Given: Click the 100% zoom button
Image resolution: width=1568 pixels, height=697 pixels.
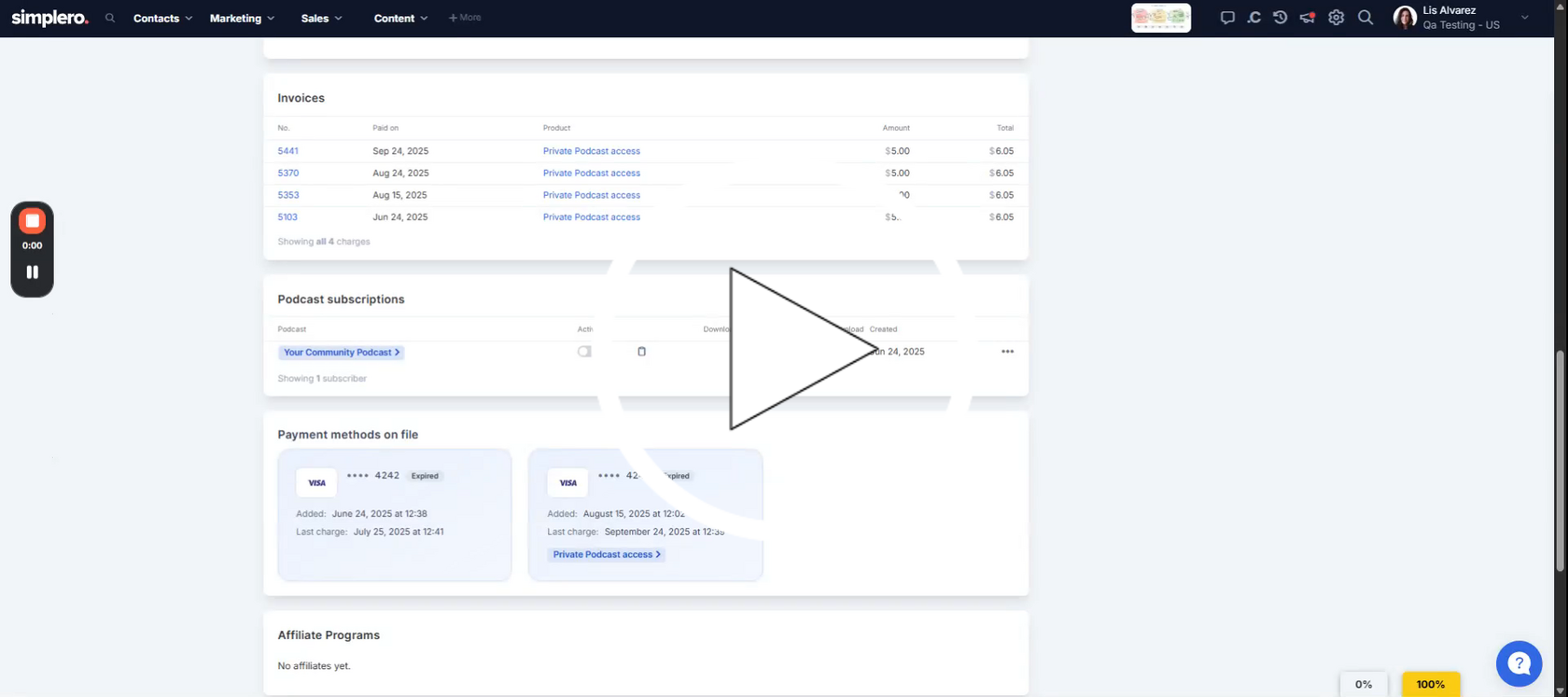Looking at the screenshot, I should (1430, 684).
